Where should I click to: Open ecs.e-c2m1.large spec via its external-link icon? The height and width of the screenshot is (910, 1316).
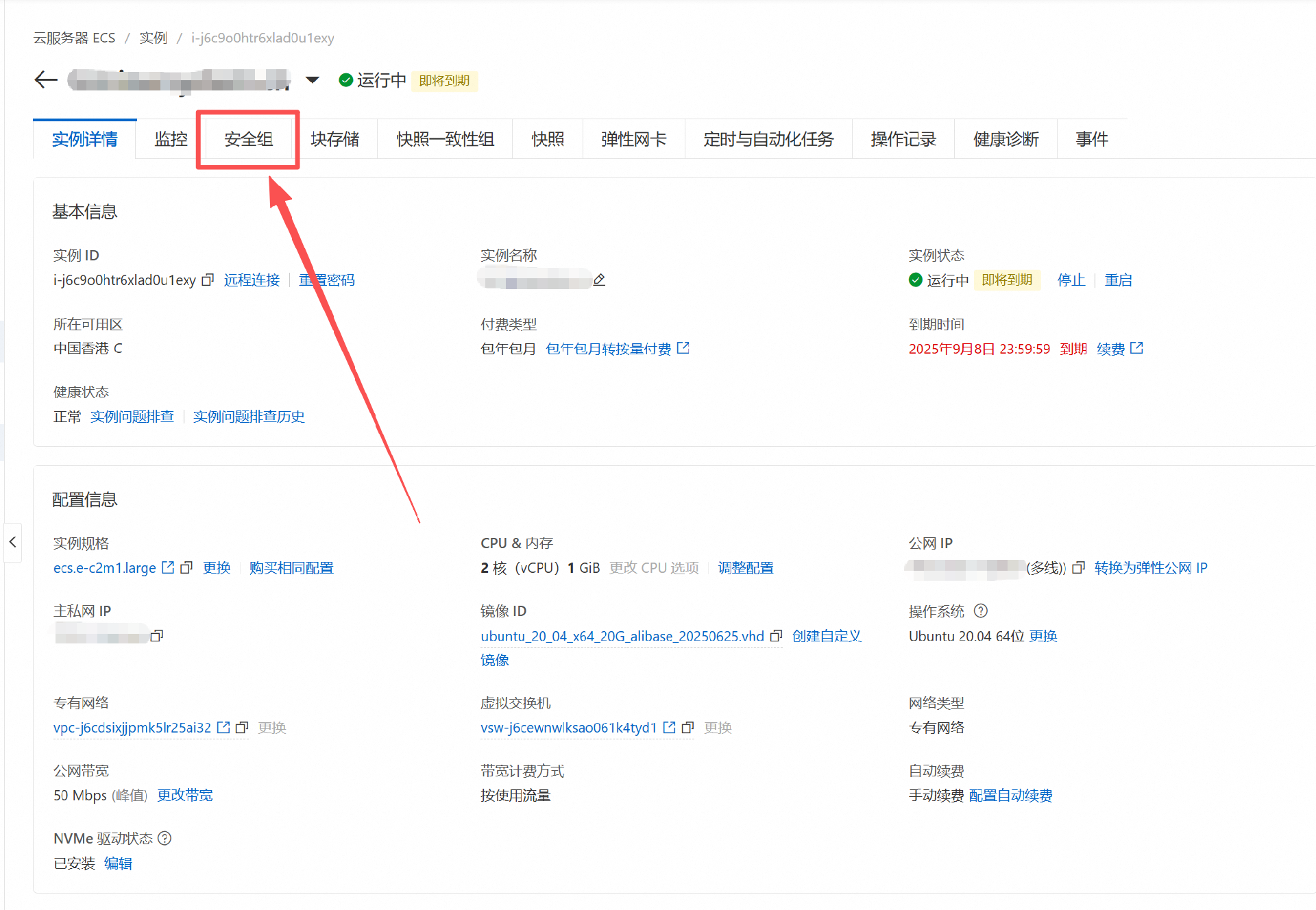[168, 568]
